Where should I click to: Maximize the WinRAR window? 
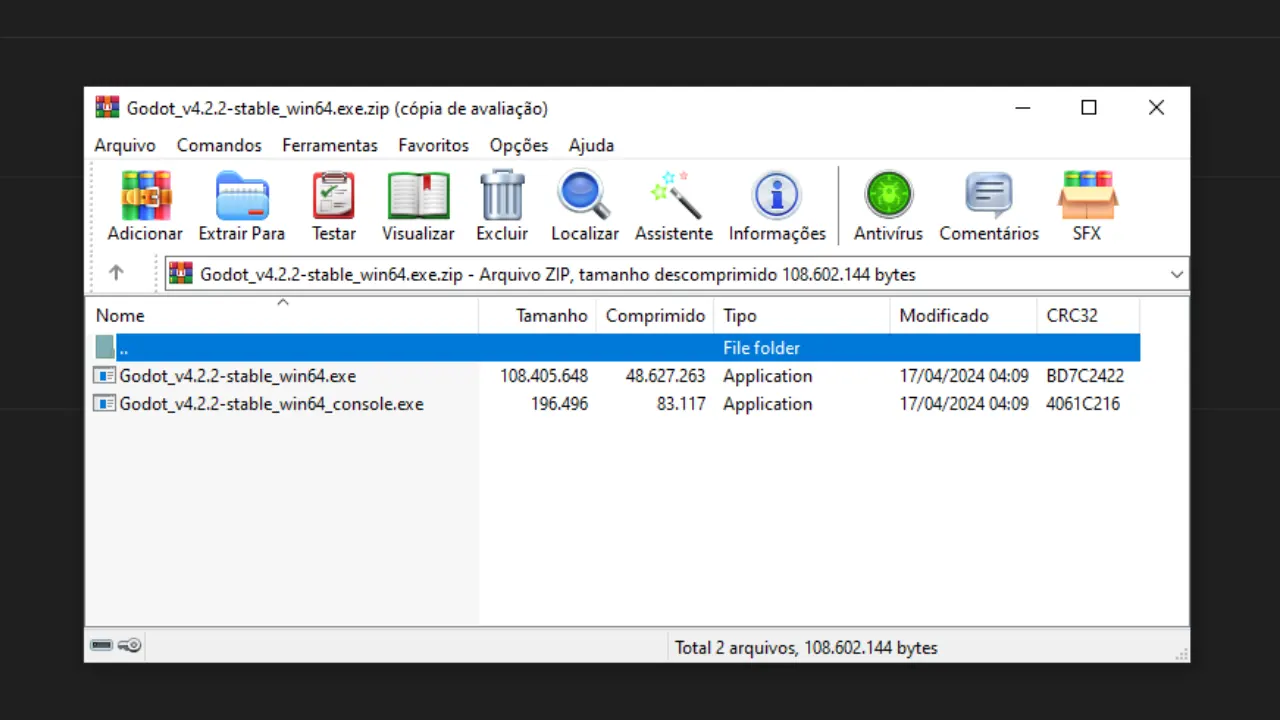coord(1089,108)
